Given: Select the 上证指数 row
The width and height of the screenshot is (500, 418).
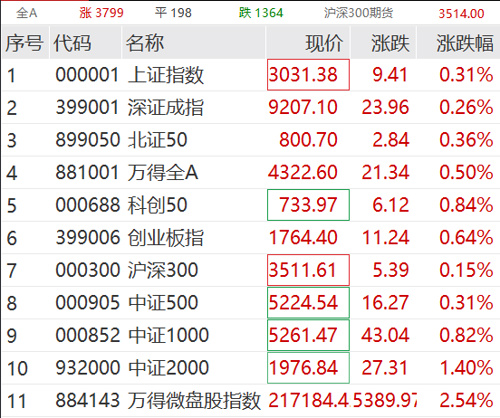Looking at the screenshot, I should [x=251, y=75].
